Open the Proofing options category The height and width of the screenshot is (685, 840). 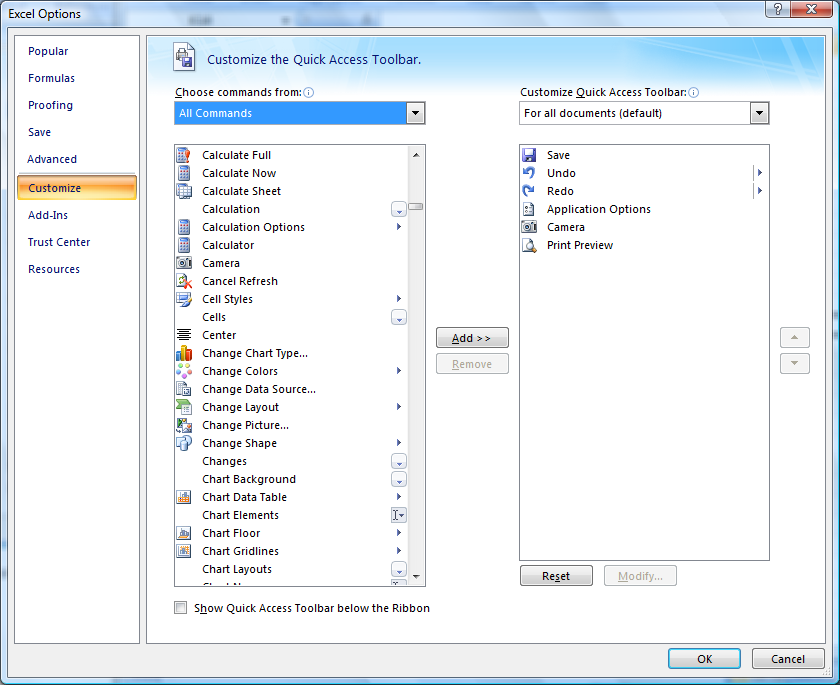coord(50,105)
